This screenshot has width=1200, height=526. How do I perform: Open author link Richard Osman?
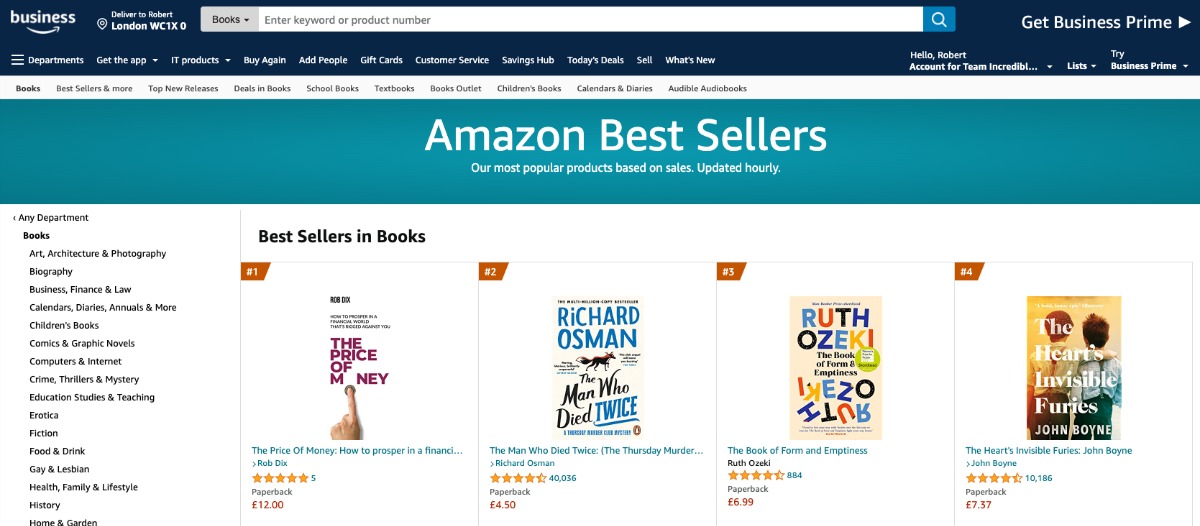526,464
